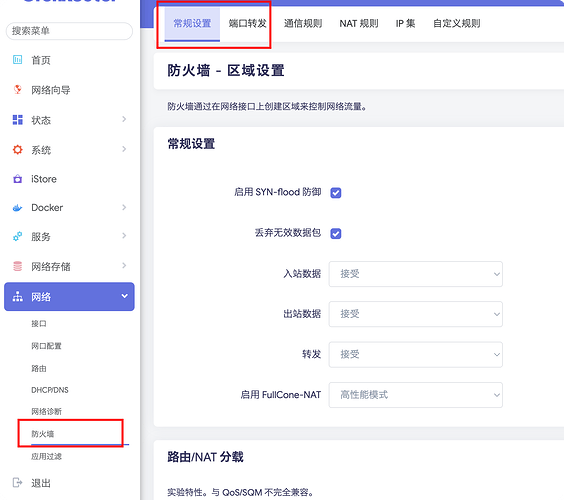Switch to the NAT 规则 tab
Image resolution: width=564 pixels, height=500 pixels.
pos(359,24)
